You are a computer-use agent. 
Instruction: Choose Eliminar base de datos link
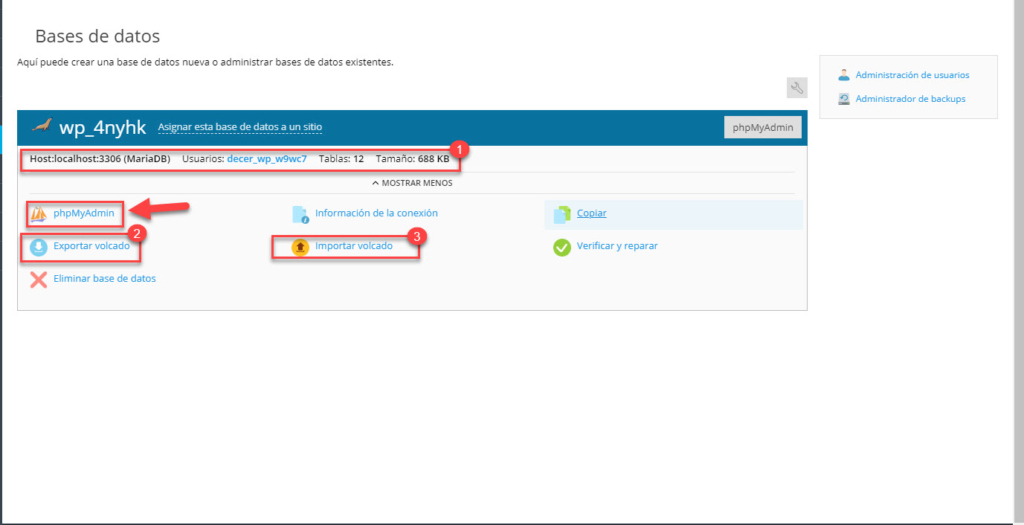click(104, 278)
